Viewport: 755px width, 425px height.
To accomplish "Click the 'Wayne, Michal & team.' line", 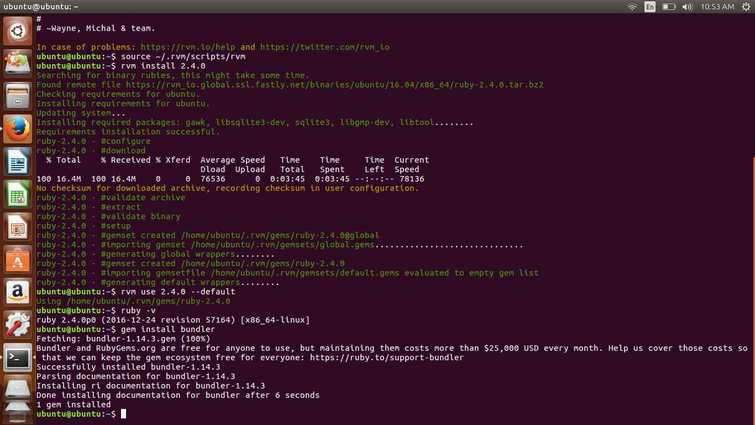I will [x=96, y=28].
